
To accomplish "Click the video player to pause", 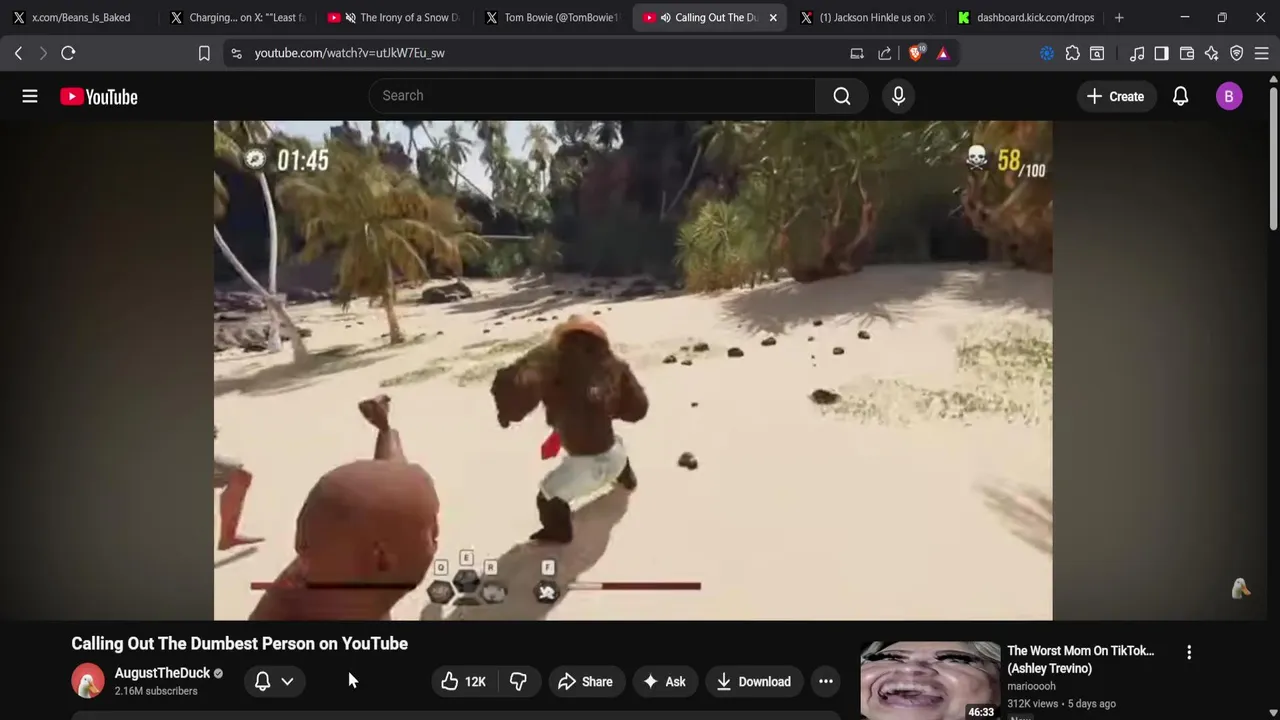I will [633, 370].
